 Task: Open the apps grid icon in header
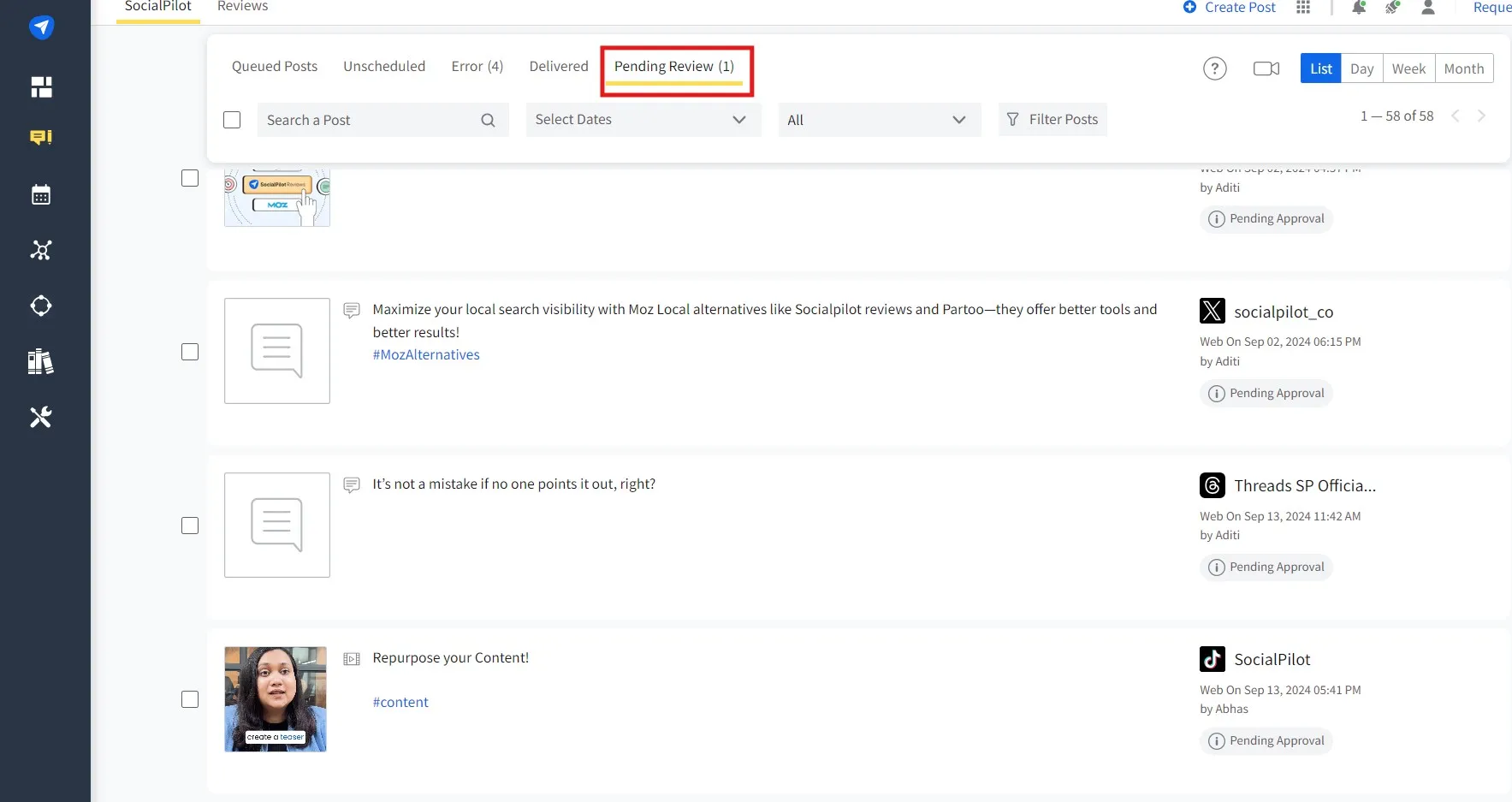1303,8
